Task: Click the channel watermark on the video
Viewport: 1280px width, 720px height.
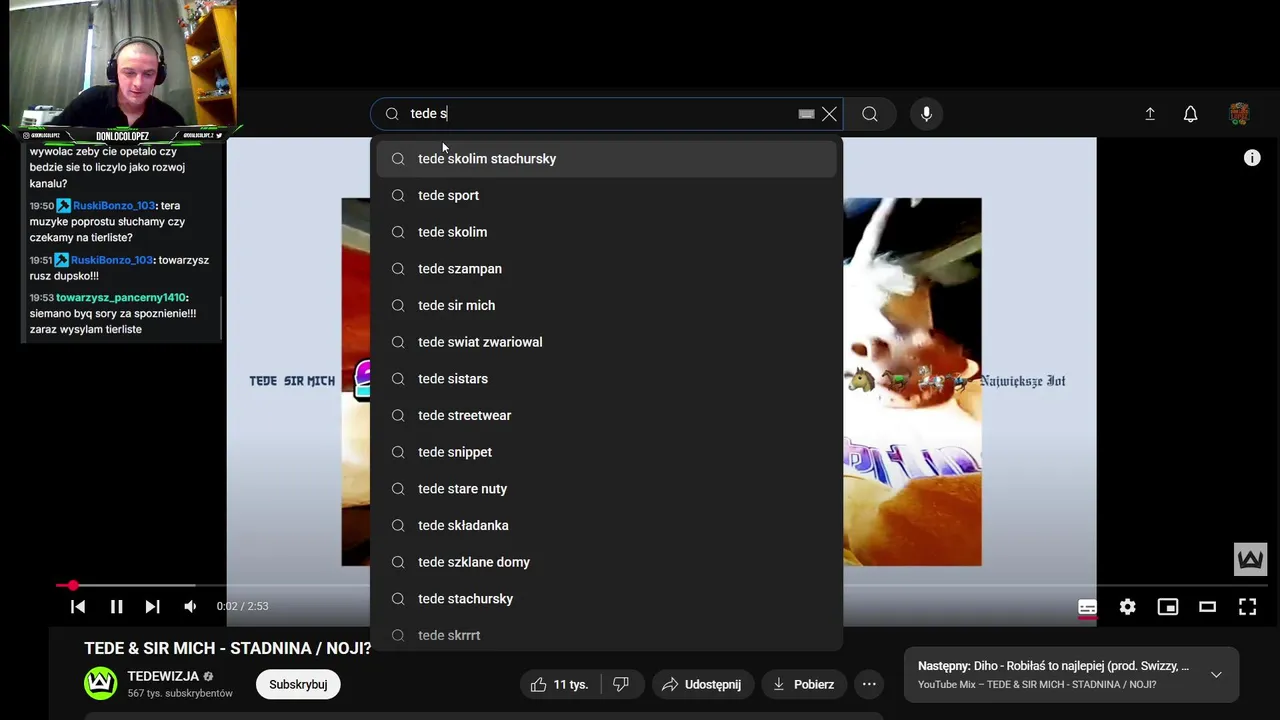Action: (x=1250, y=559)
